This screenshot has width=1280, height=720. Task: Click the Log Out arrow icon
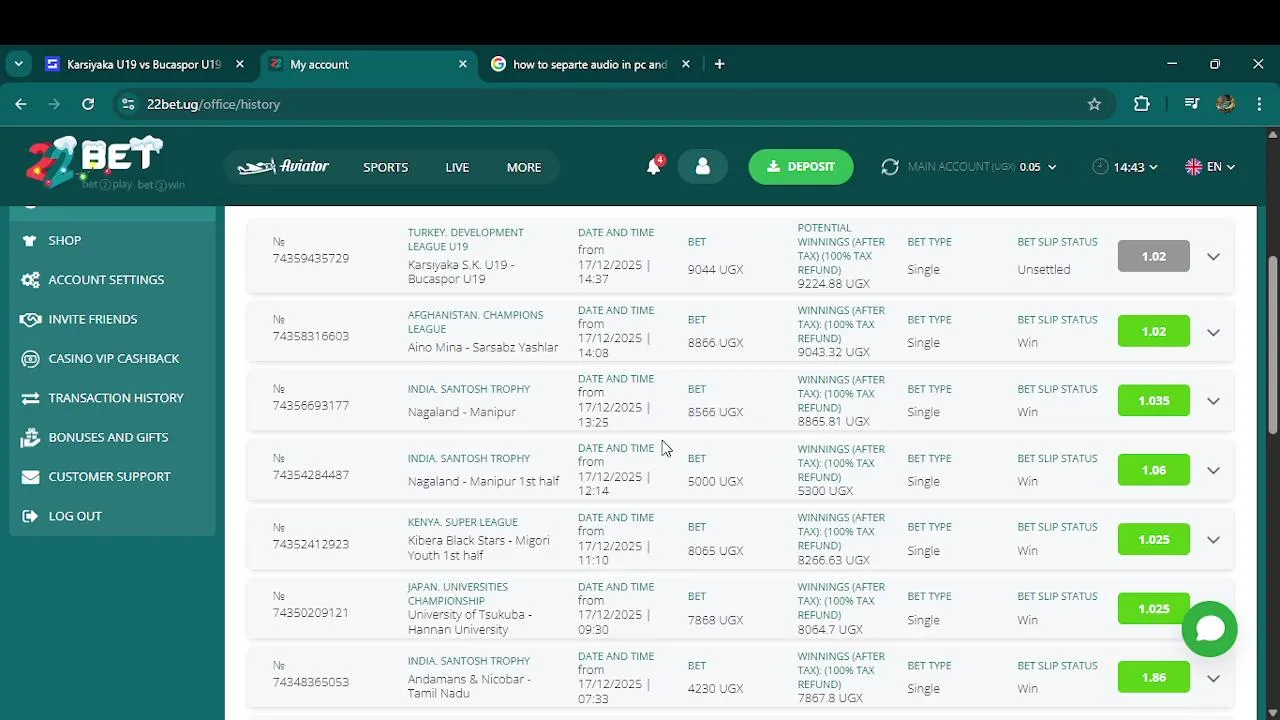pyautogui.click(x=30, y=516)
